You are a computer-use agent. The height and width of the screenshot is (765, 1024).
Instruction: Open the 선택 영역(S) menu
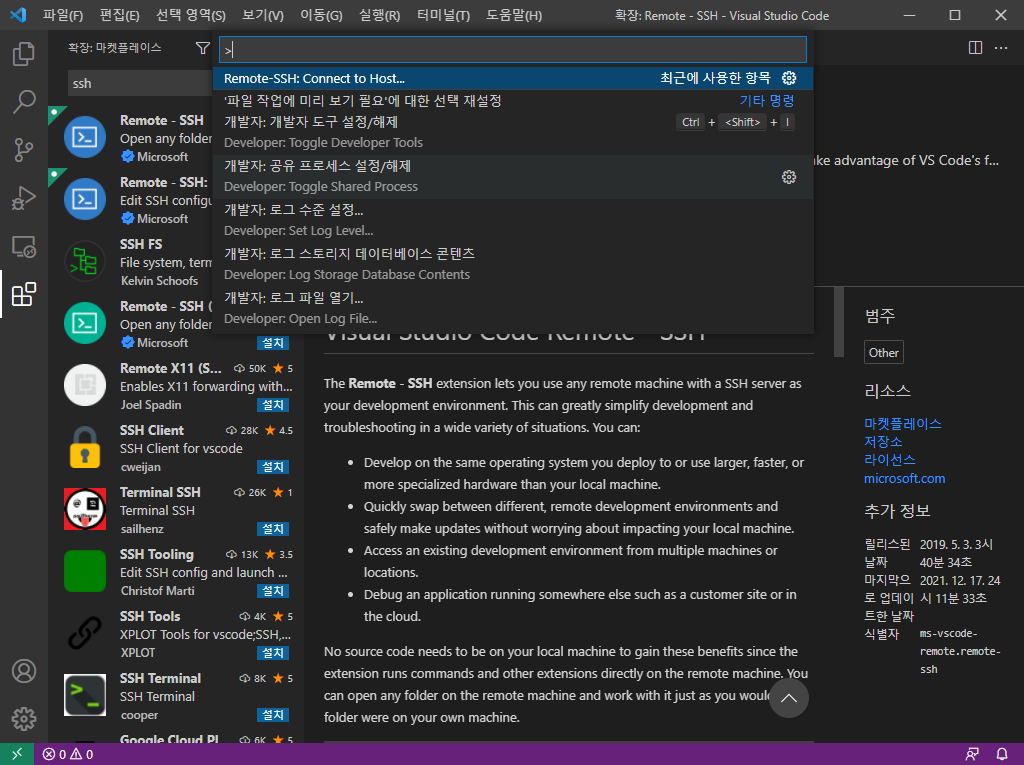tap(191, 15)
